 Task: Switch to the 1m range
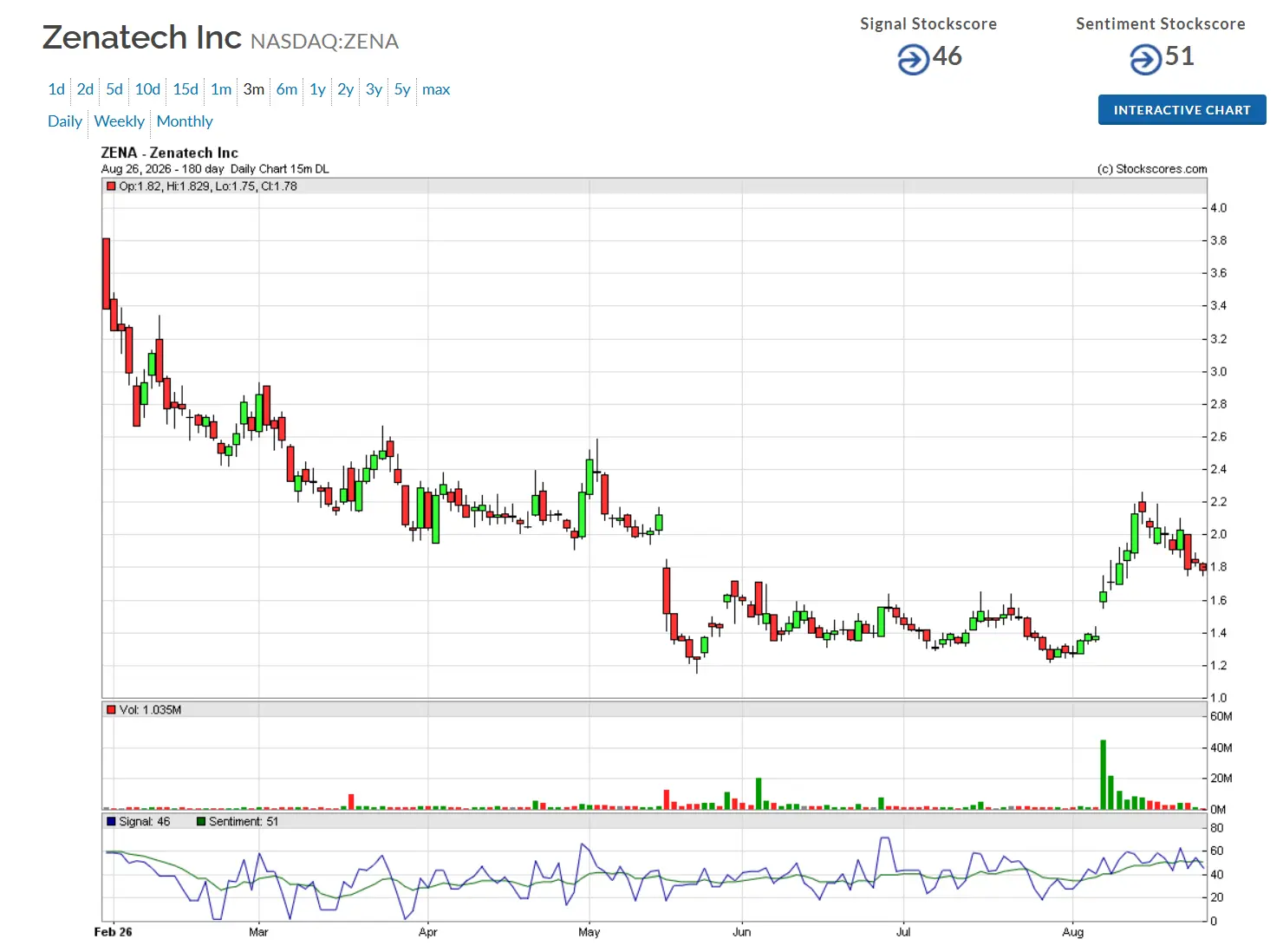click(x=221, y=89)
